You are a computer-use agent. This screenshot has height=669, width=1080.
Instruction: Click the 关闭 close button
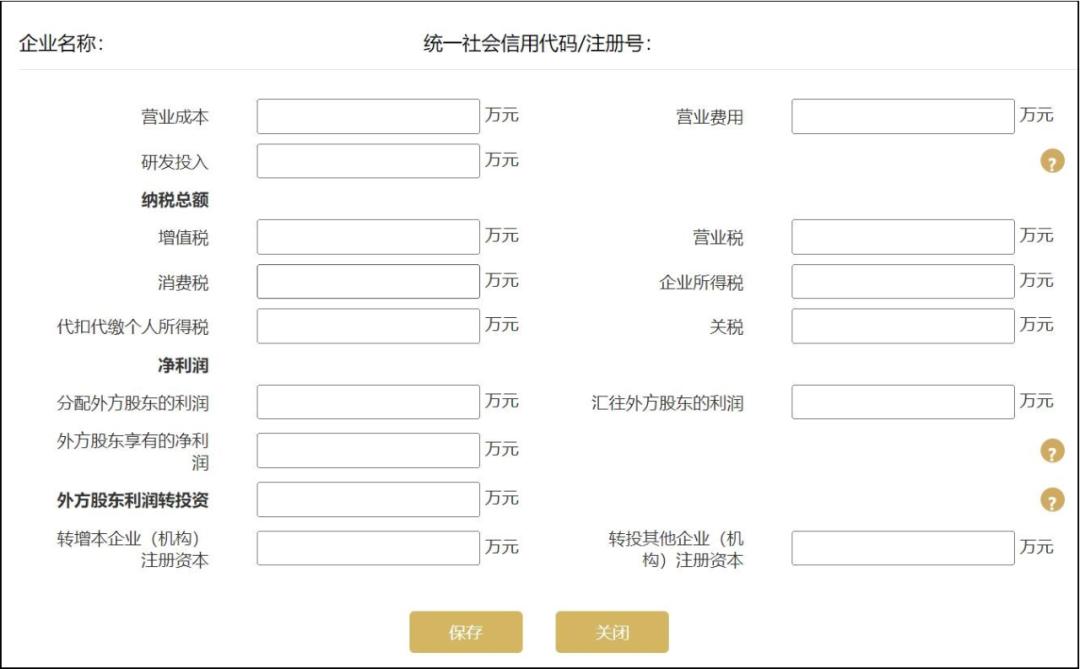point(612,633)
